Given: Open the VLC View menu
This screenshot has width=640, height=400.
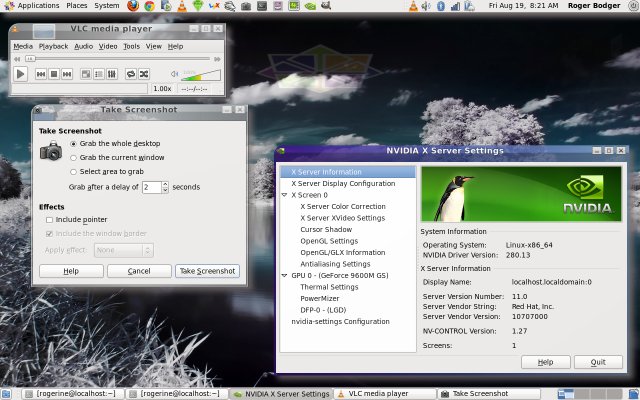Looking at the screenshot, I should [154, 46].
